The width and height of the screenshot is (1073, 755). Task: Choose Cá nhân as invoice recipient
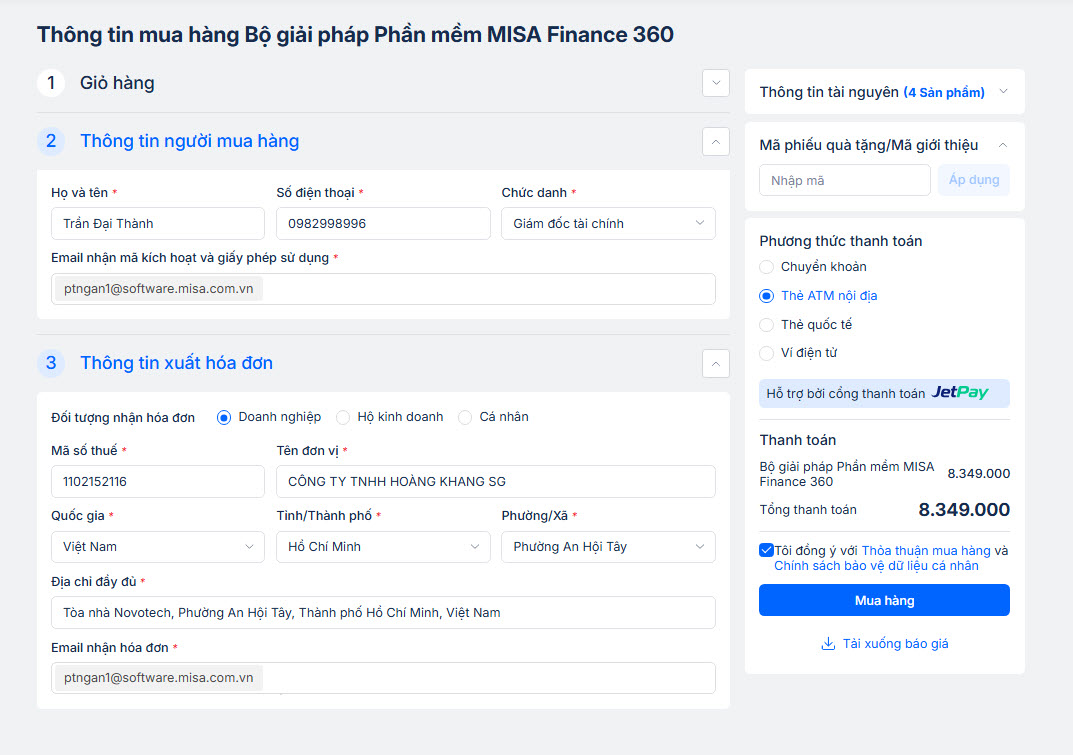click(x=465, y=417)
